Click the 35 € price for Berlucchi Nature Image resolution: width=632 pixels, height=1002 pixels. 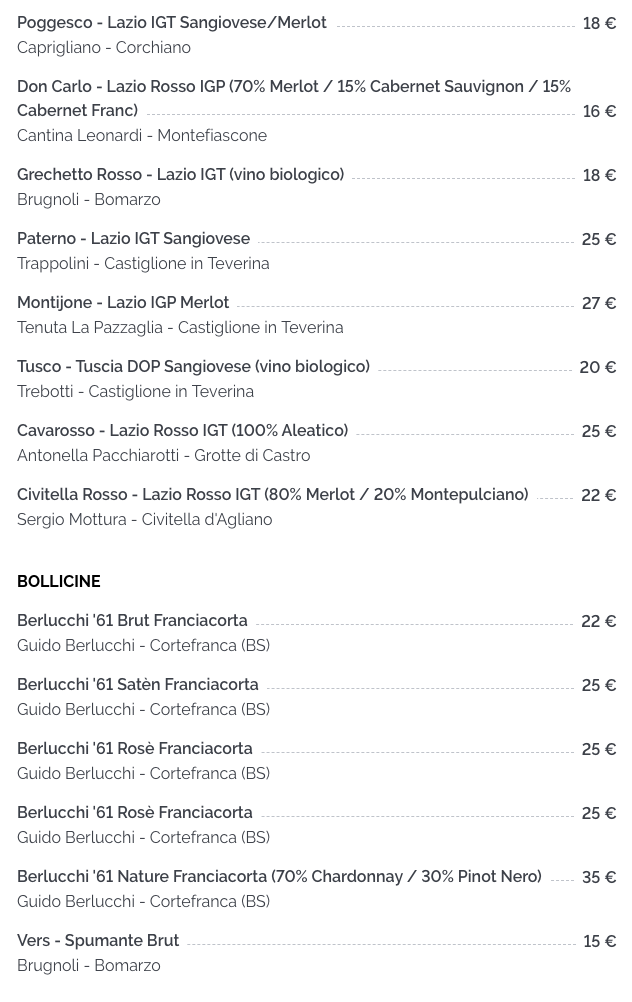pos(599,877)
